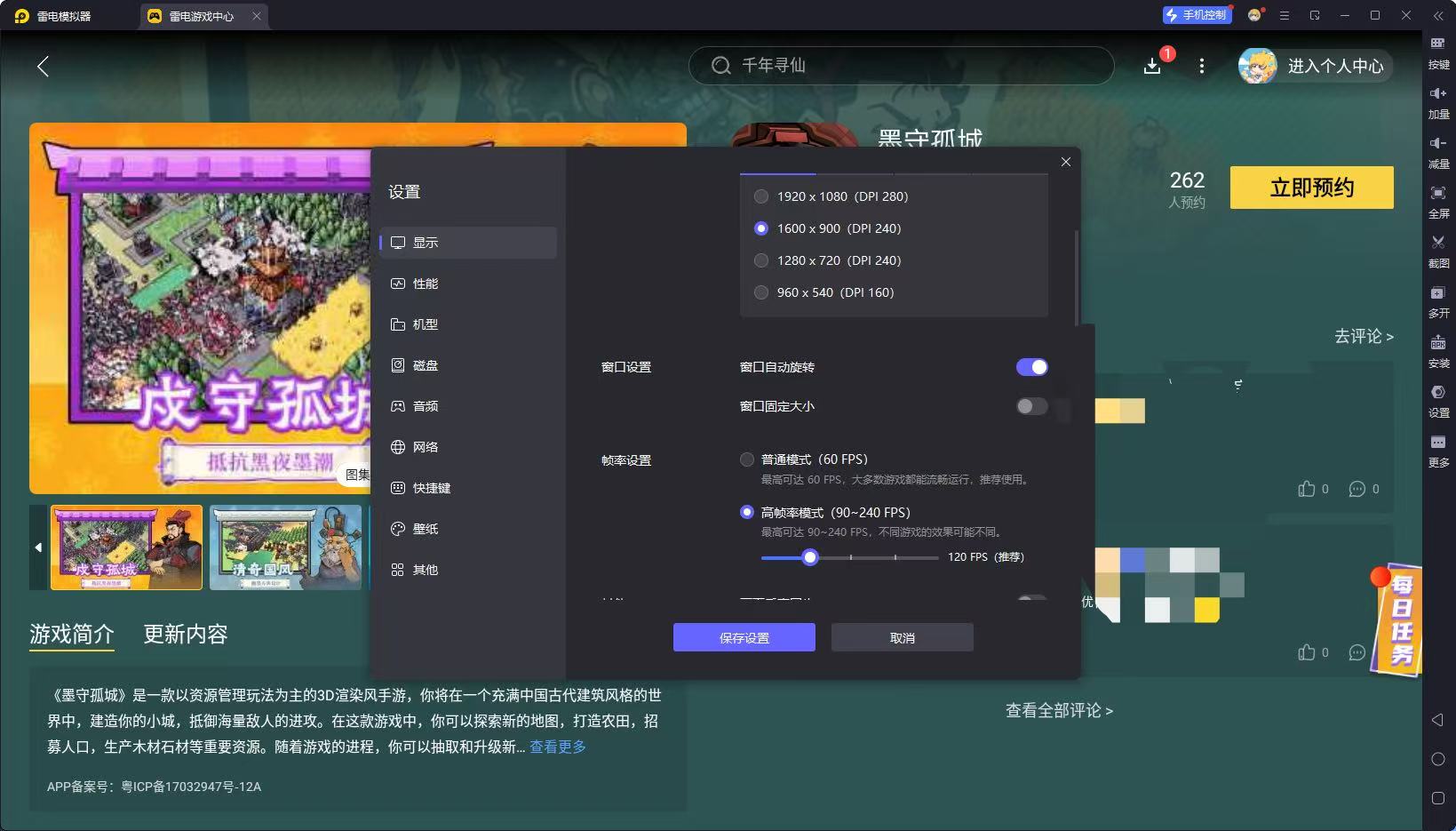
Task: Open the 性能 performance settings section
Action: coord(468,284)
